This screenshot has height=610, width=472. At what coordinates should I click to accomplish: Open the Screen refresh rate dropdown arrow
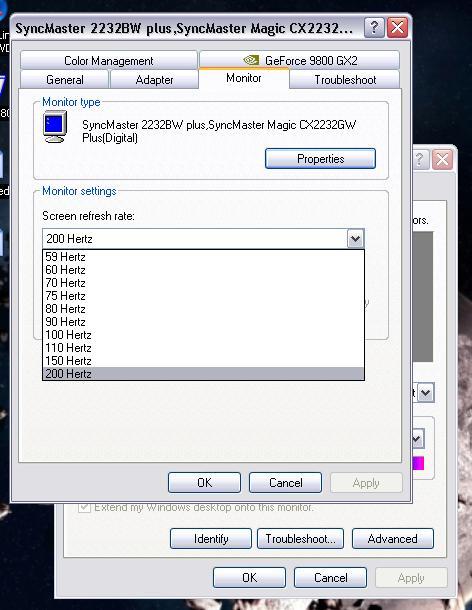355,238
